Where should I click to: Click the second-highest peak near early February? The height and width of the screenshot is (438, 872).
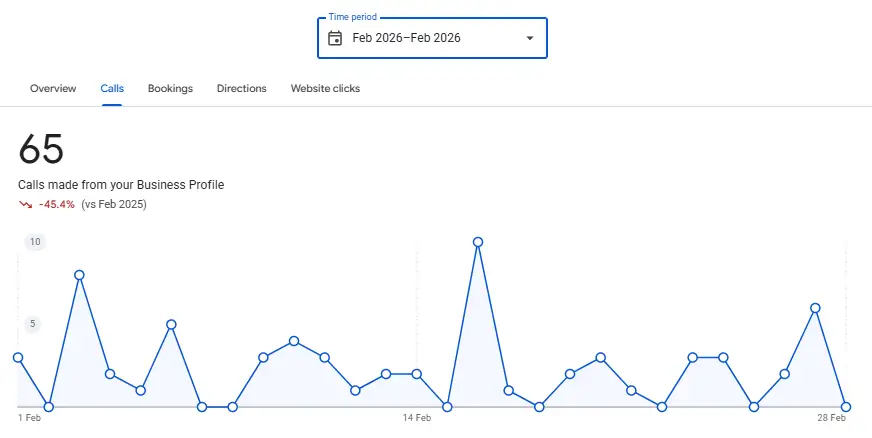(79, 275)
